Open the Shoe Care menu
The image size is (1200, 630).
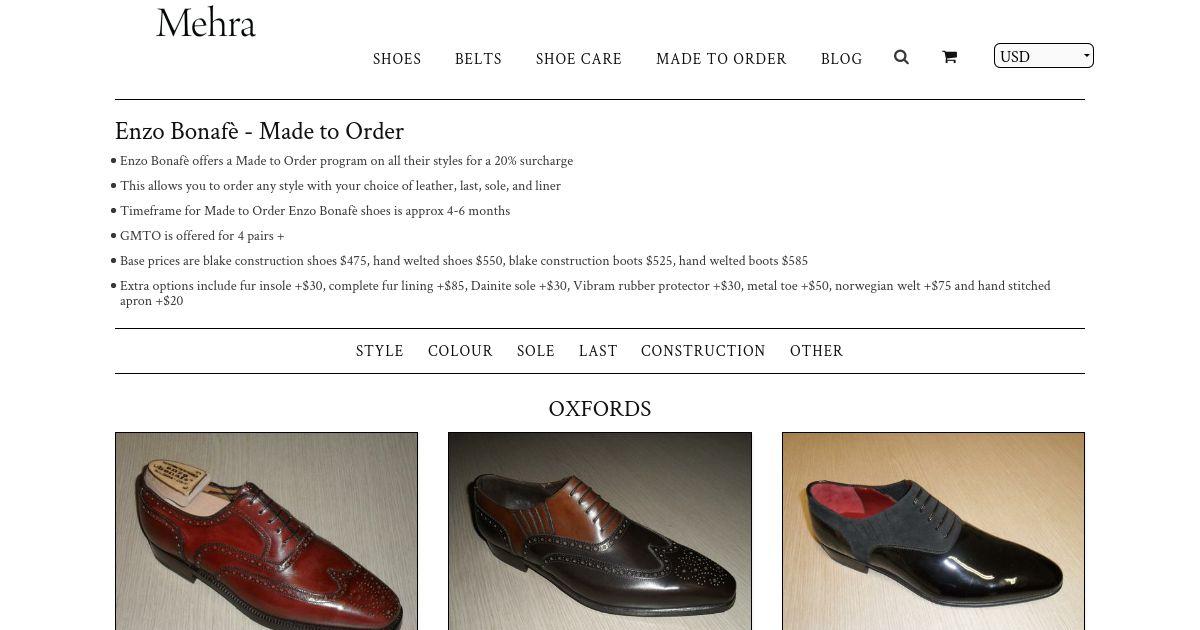pos(579,59)
